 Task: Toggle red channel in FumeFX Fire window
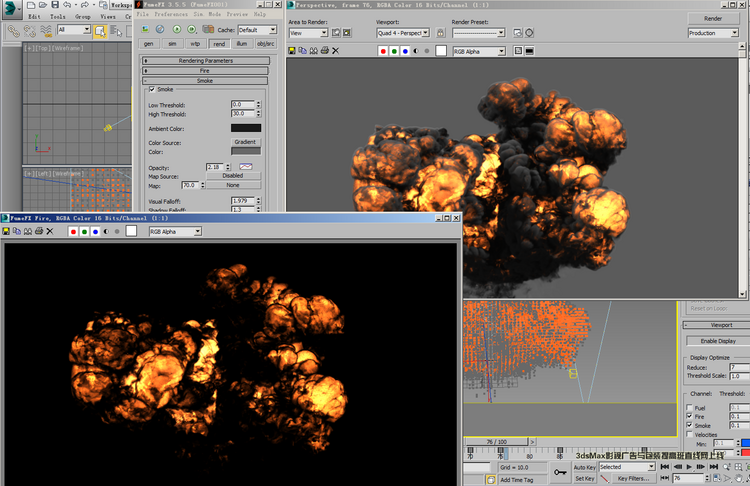73,232
